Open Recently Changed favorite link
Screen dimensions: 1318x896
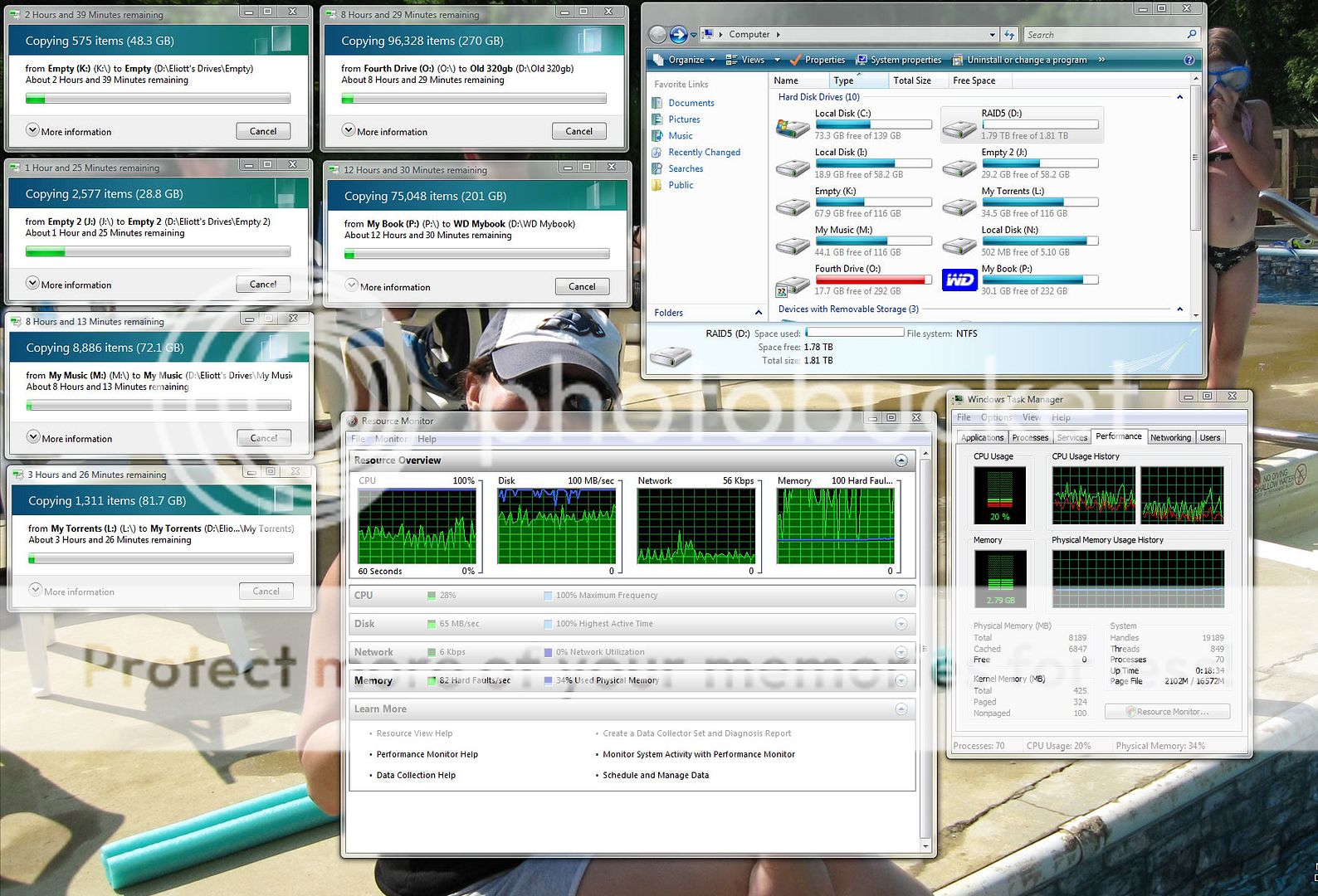tap(704, 153)
